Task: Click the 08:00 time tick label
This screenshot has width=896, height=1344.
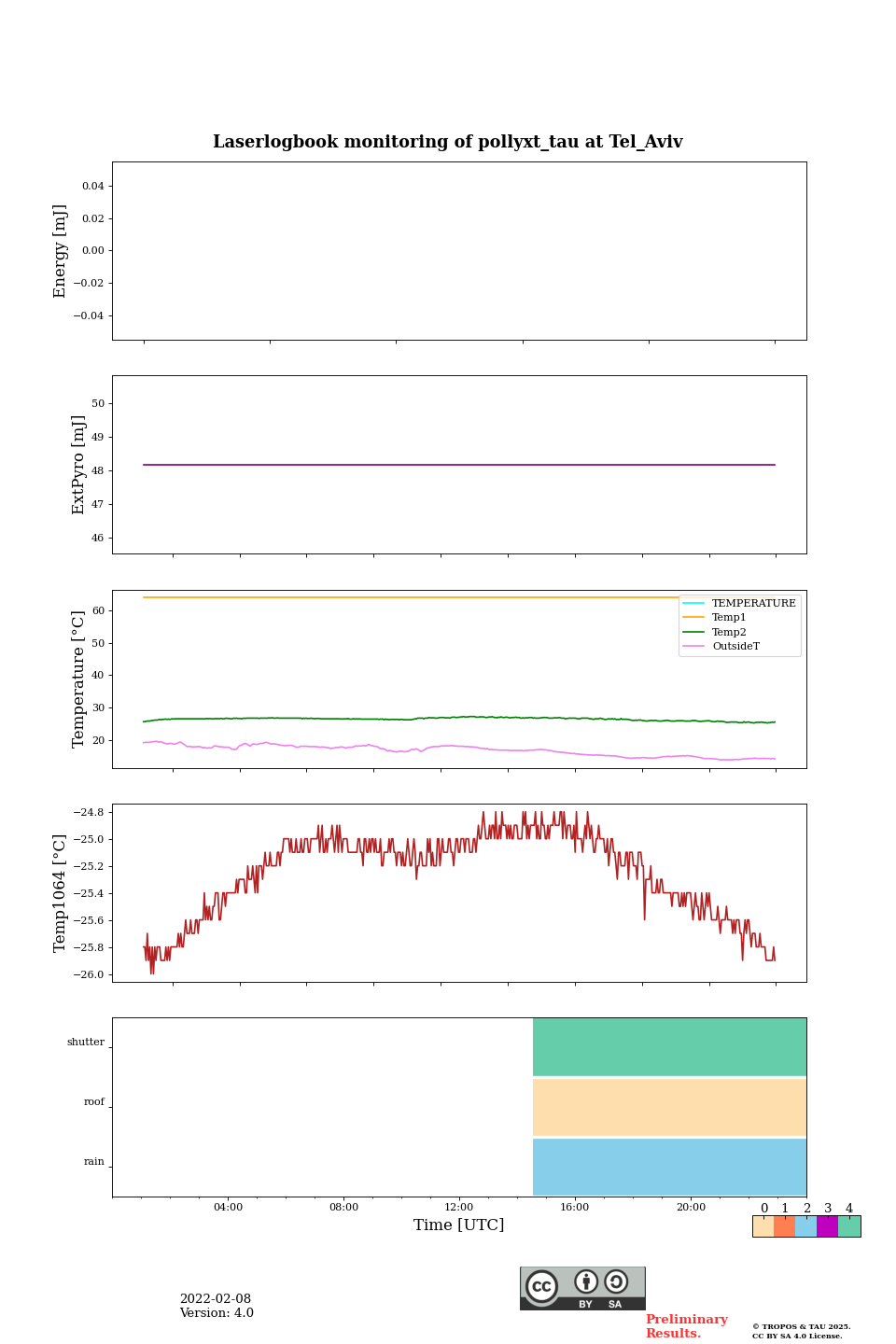Action: click(343, 1207)
